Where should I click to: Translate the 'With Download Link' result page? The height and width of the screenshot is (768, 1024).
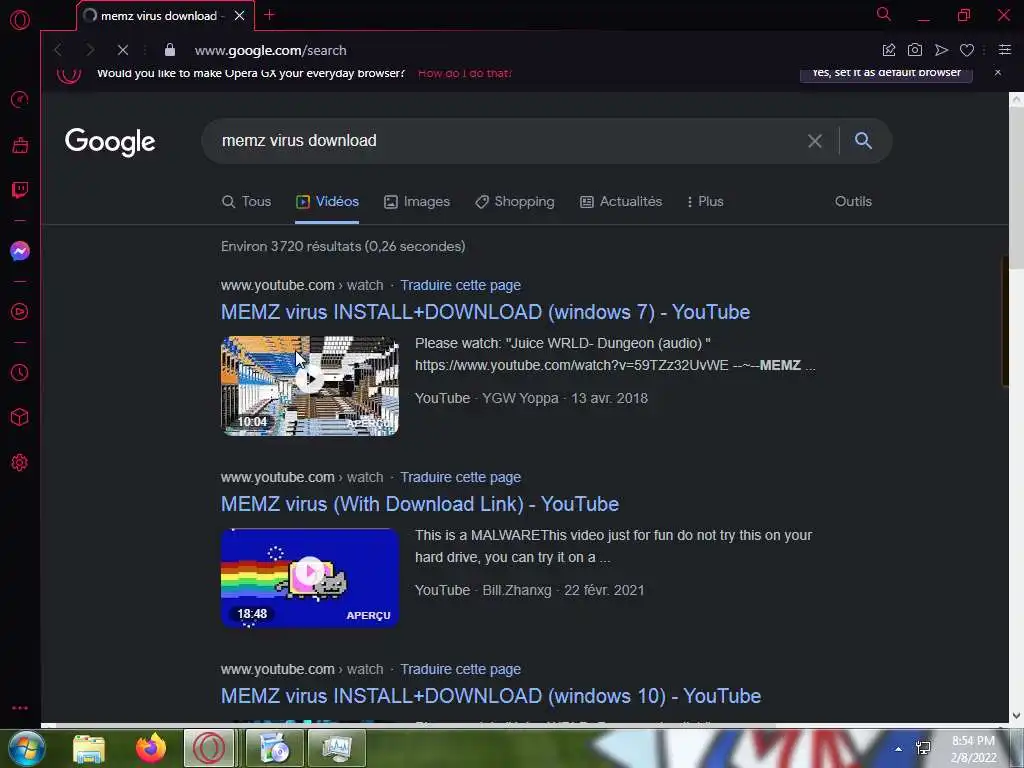click(460, 477)
